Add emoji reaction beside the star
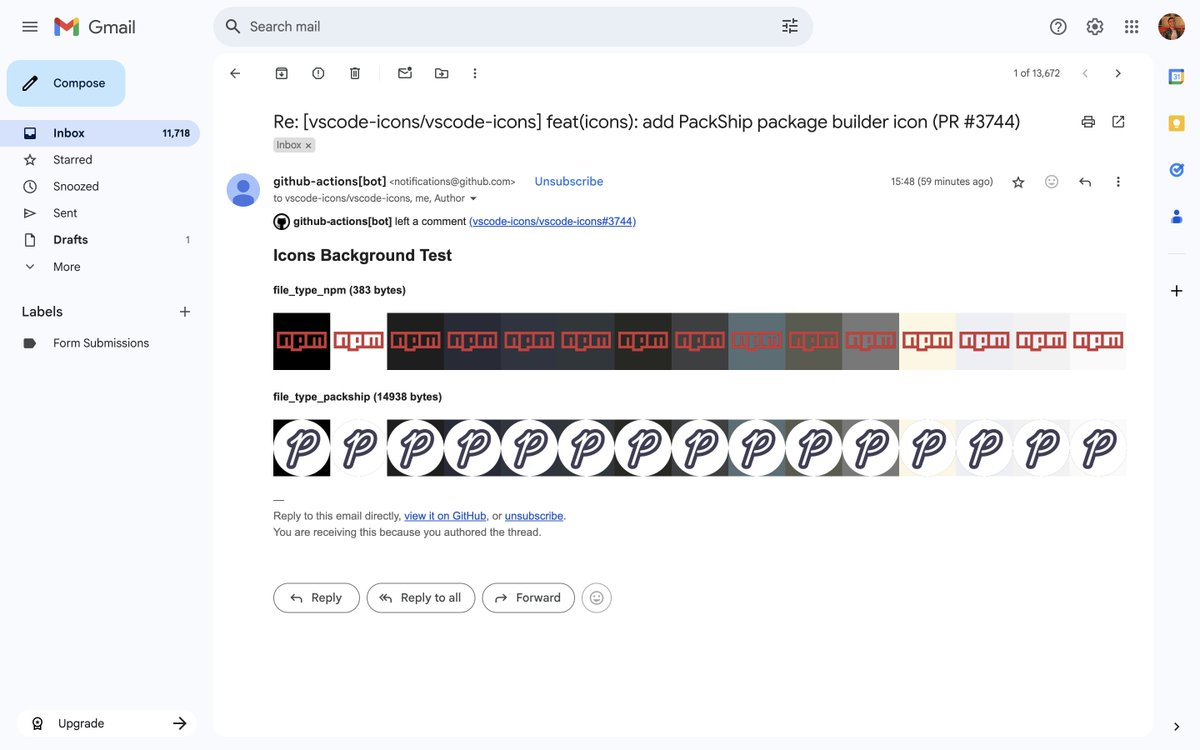Viewport: 1200px width, 750px height. click(1051, 182)
